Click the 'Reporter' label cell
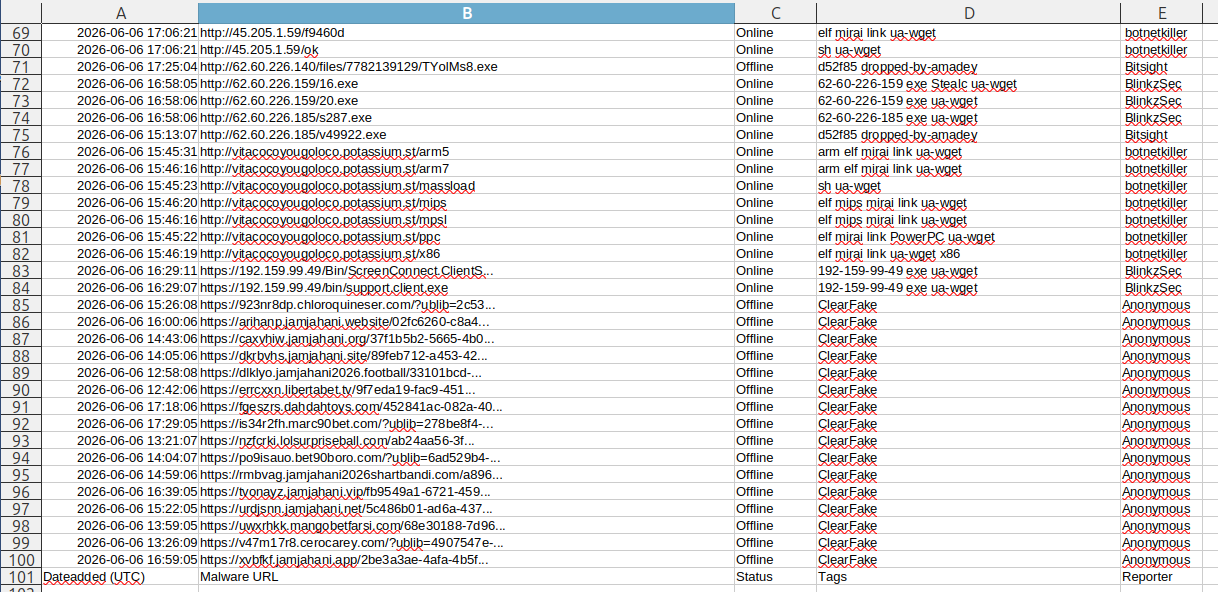Viewport: 1218px width, 592px height. tap(1163, 577)
